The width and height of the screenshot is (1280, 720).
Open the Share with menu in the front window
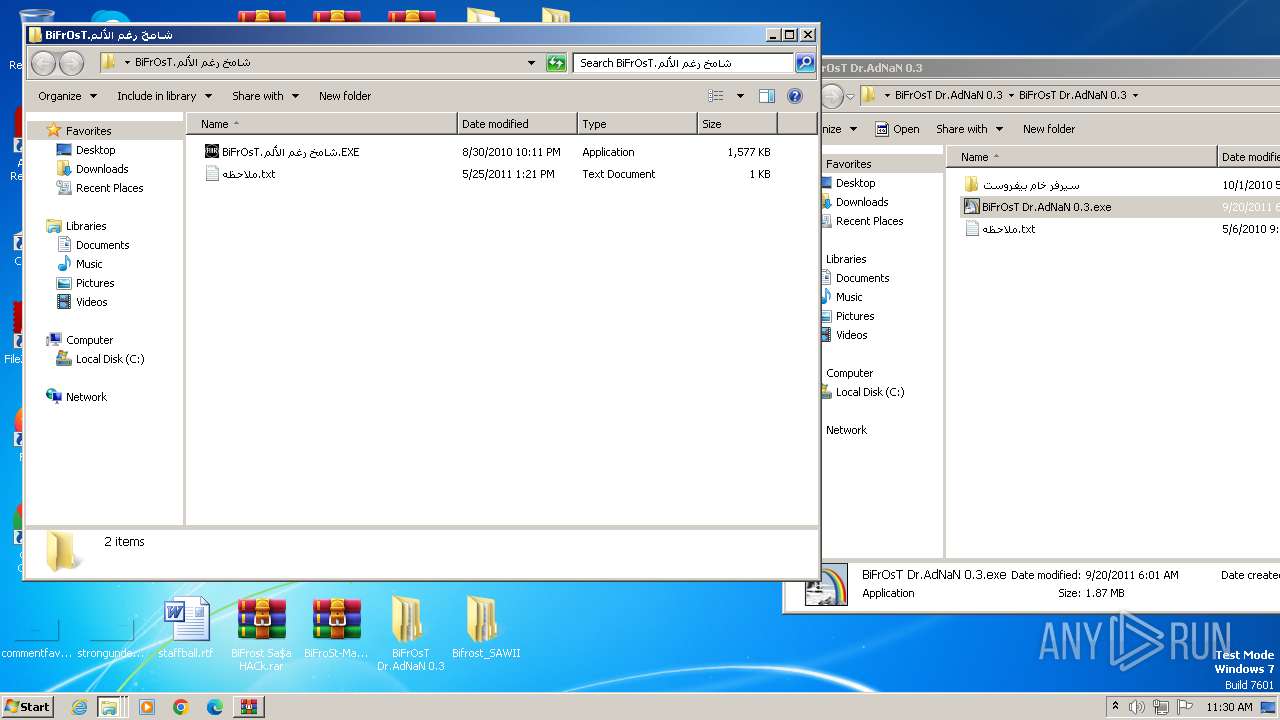[265, 96]
